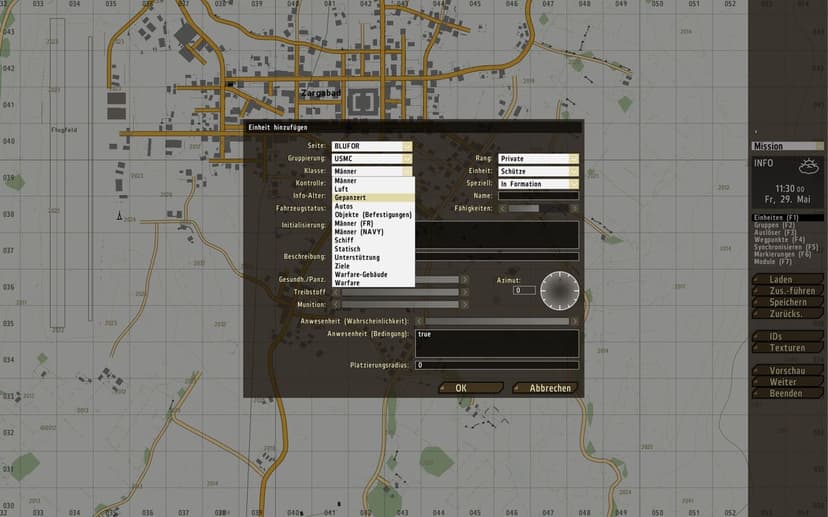
Task: Click the right arrow of the Munition slider
Action: coord(465,305)
